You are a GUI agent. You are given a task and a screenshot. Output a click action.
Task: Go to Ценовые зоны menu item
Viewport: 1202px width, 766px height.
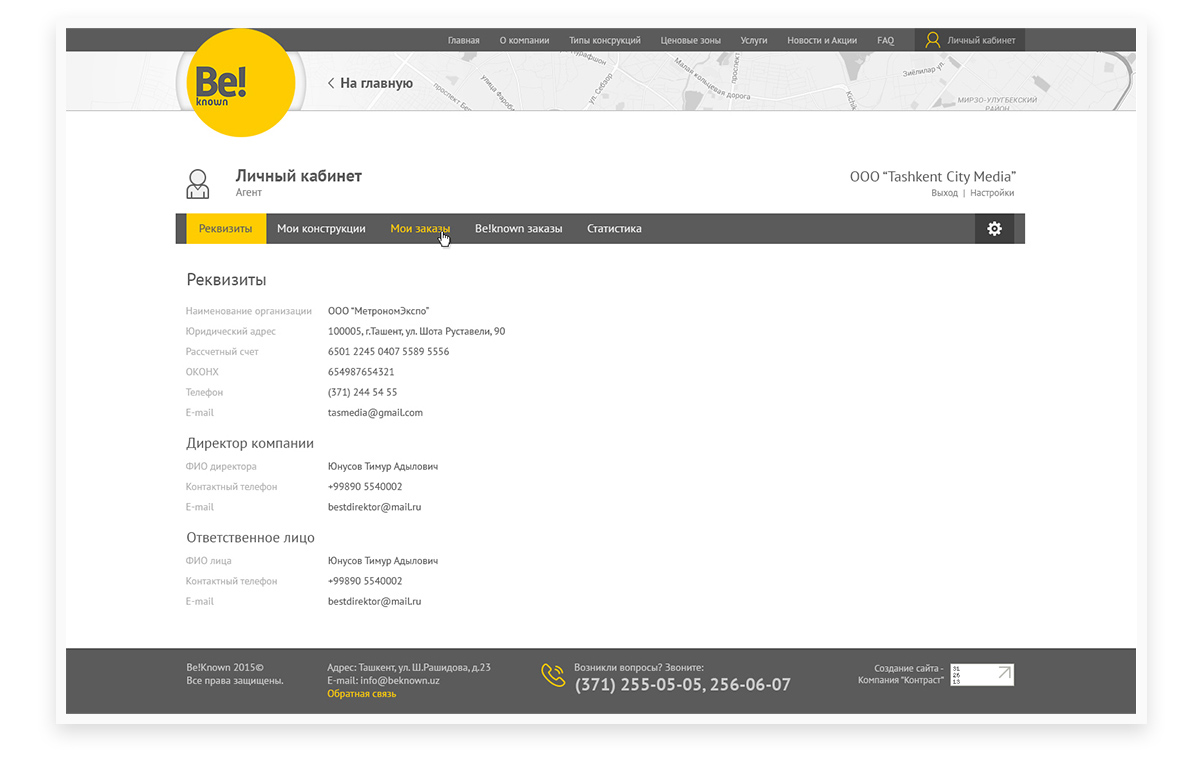(690, 41)
